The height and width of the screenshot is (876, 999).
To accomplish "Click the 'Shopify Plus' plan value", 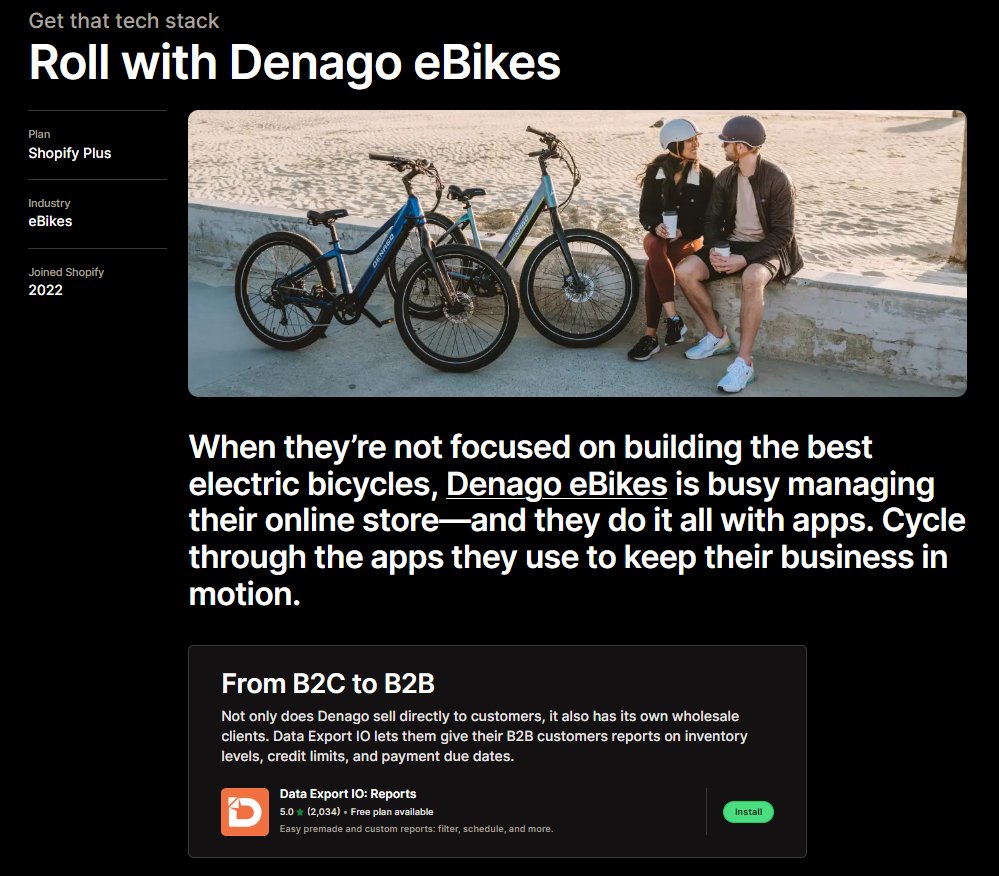I will tap(69, 153).
